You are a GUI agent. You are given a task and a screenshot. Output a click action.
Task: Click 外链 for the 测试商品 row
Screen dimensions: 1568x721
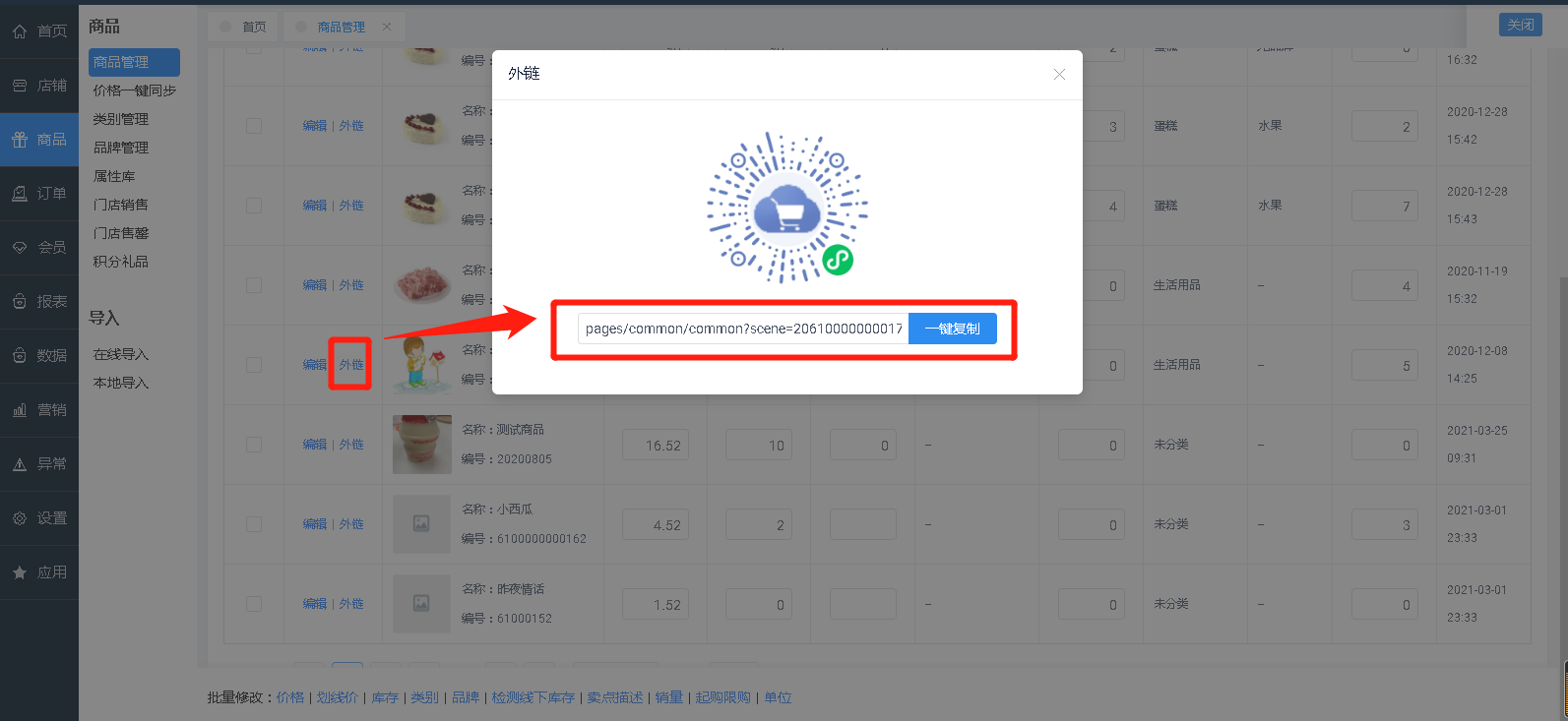click(351, 445)
